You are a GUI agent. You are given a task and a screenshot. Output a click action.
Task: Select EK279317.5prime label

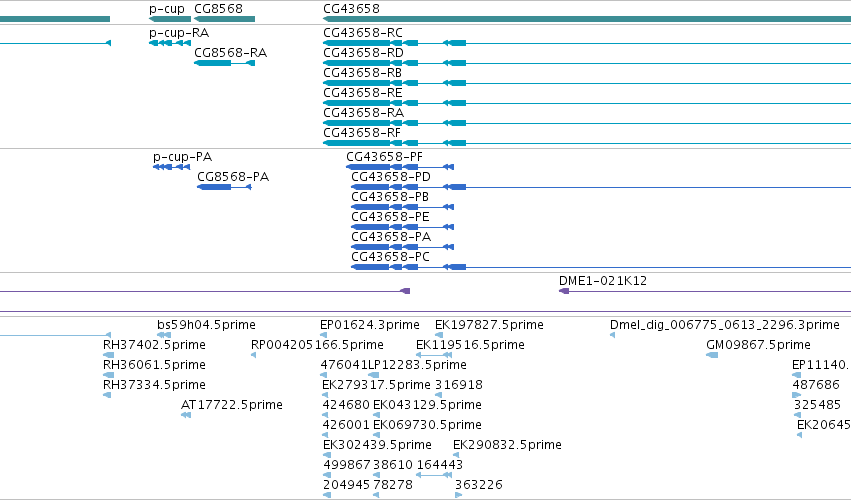[x=376, y=385]
